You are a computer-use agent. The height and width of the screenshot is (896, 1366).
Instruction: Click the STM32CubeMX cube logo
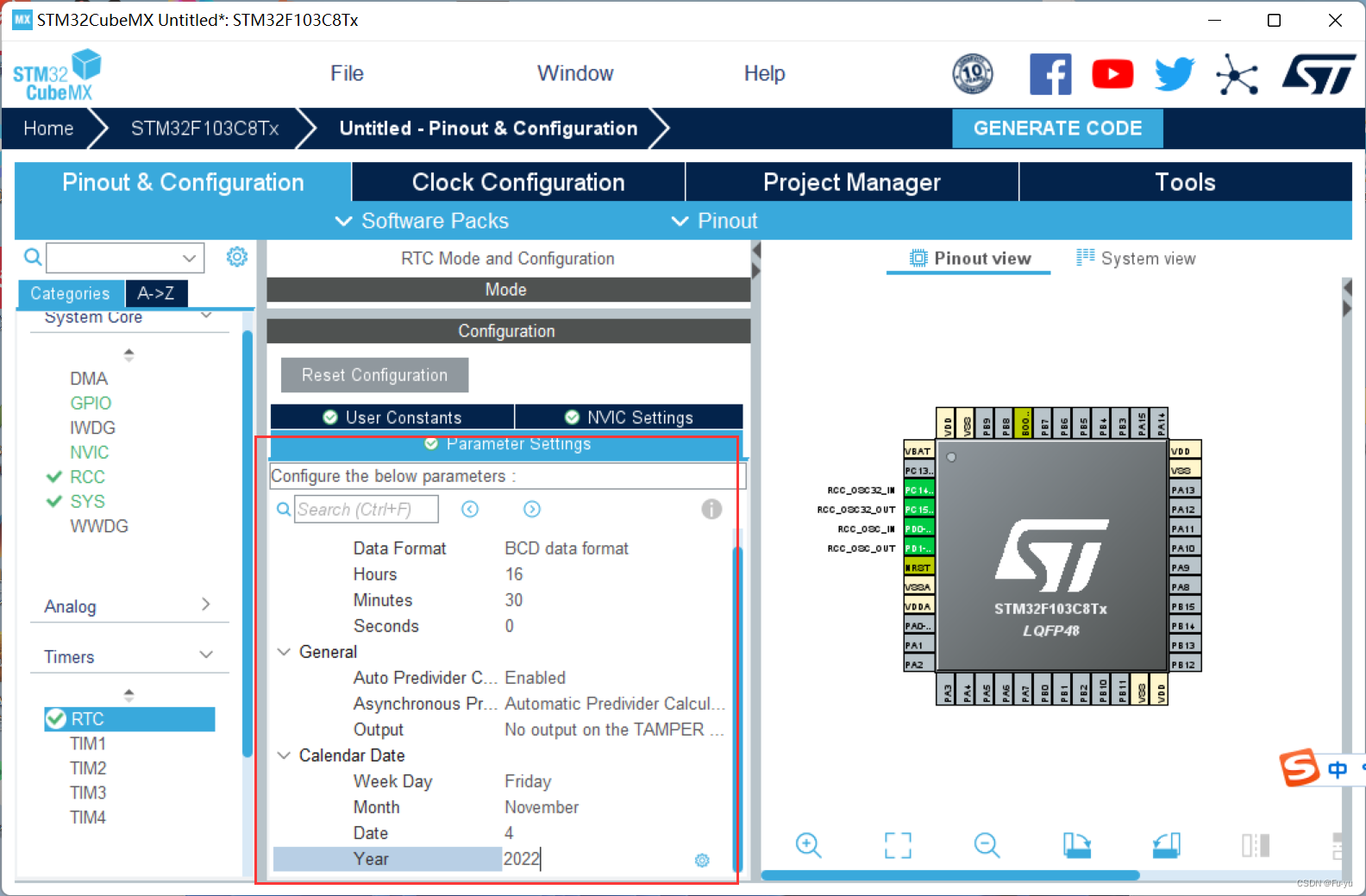coord(57,76)
